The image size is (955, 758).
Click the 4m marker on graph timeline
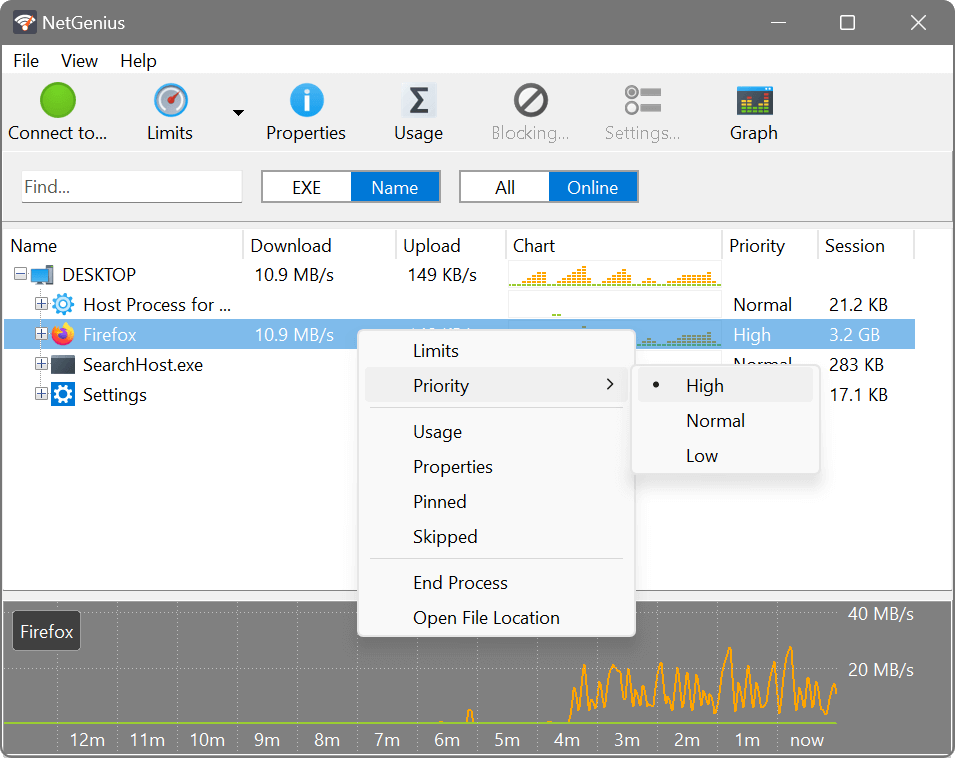click(566, 740)
